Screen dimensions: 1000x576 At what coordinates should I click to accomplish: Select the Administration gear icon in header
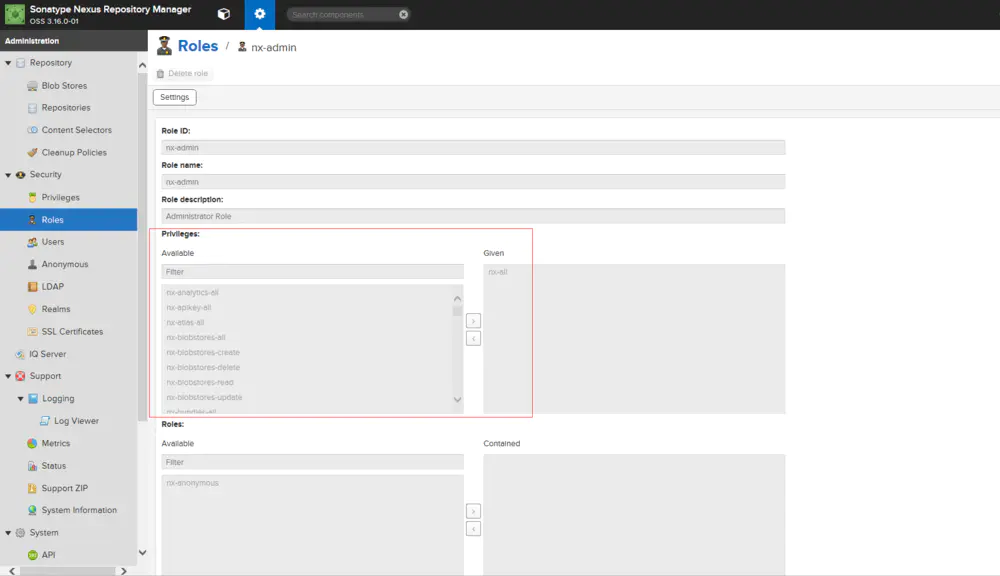pos(260,14)
